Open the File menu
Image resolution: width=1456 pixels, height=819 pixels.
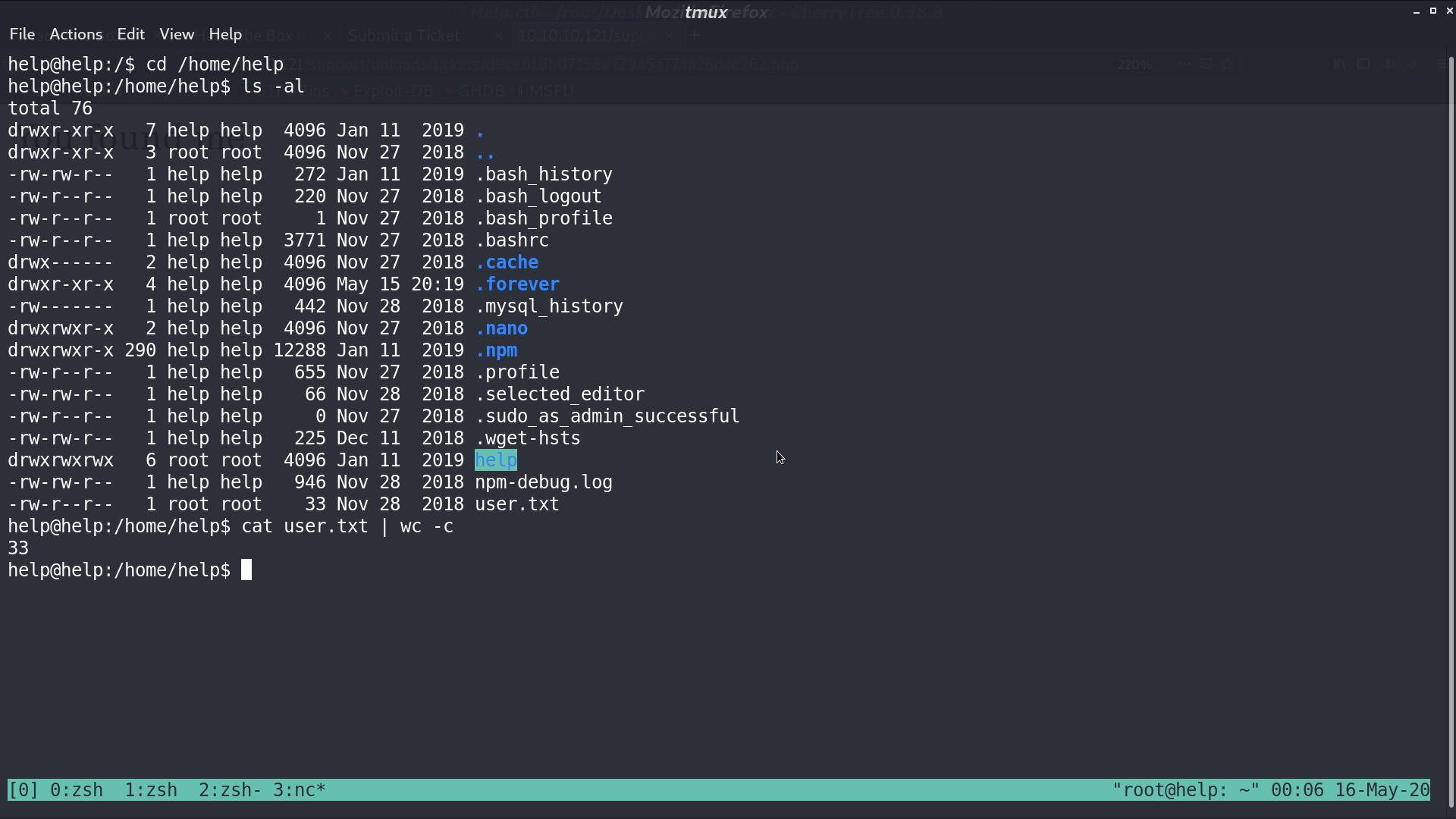22,34
